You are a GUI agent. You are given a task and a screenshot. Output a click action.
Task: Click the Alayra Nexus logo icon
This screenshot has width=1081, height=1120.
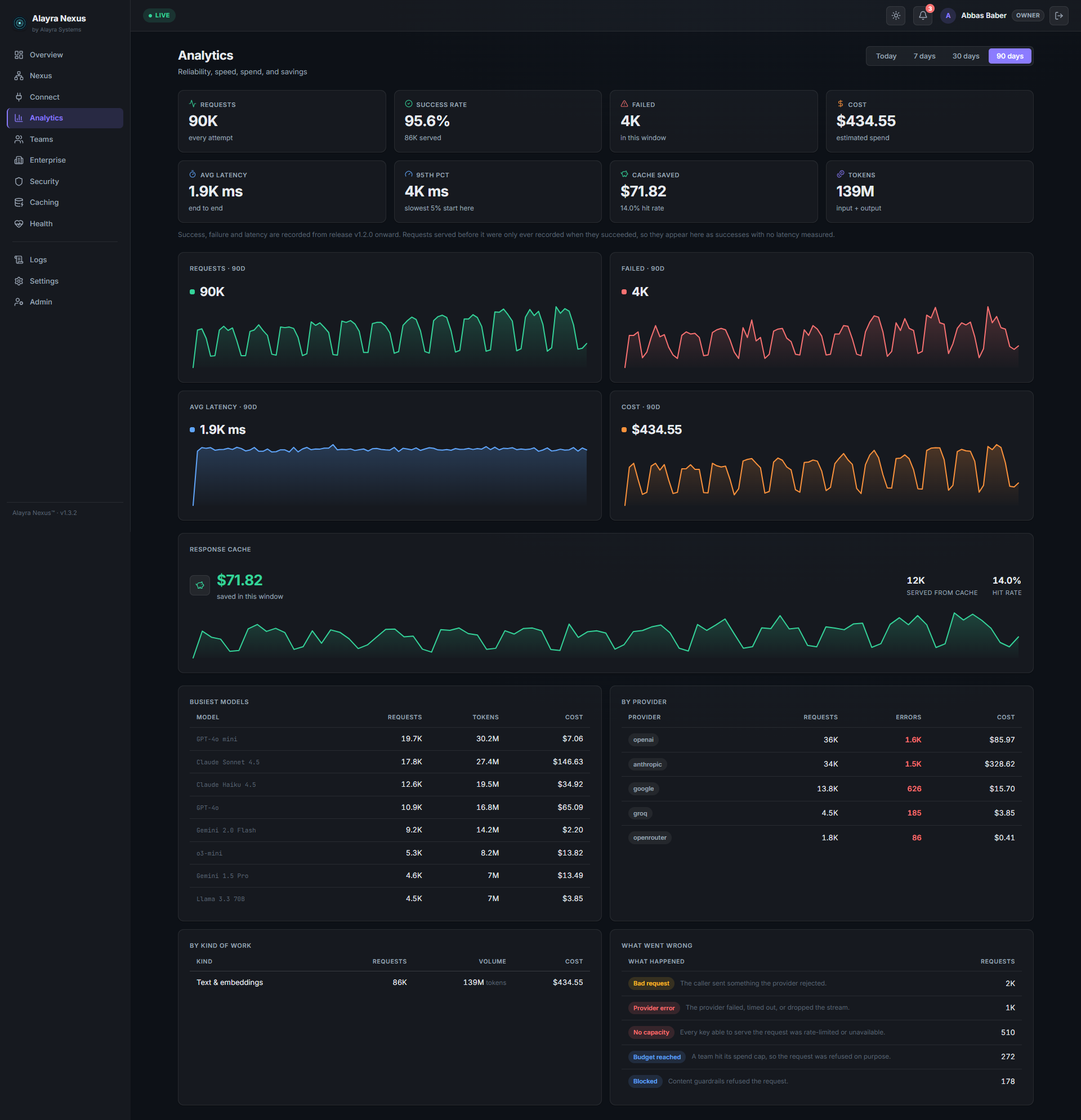(20, 23)
